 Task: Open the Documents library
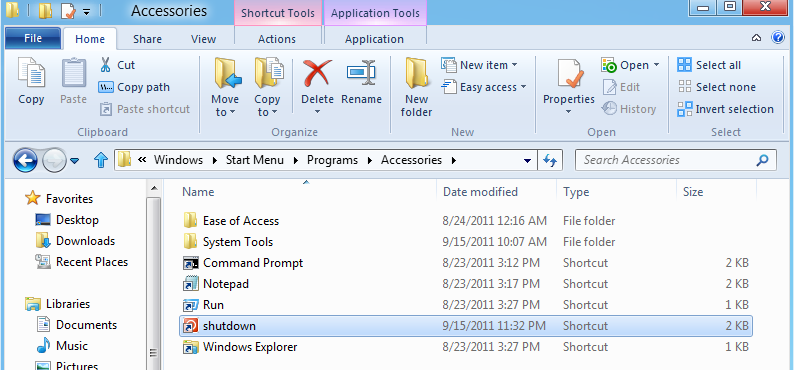point(76,325)
